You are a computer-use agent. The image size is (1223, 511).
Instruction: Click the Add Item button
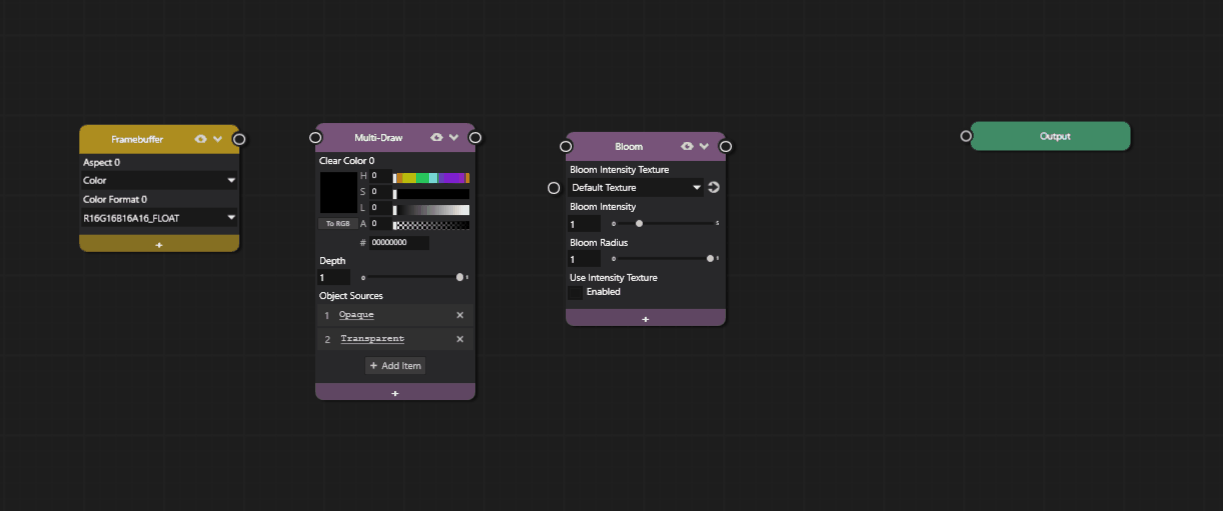tap(395, 366)
